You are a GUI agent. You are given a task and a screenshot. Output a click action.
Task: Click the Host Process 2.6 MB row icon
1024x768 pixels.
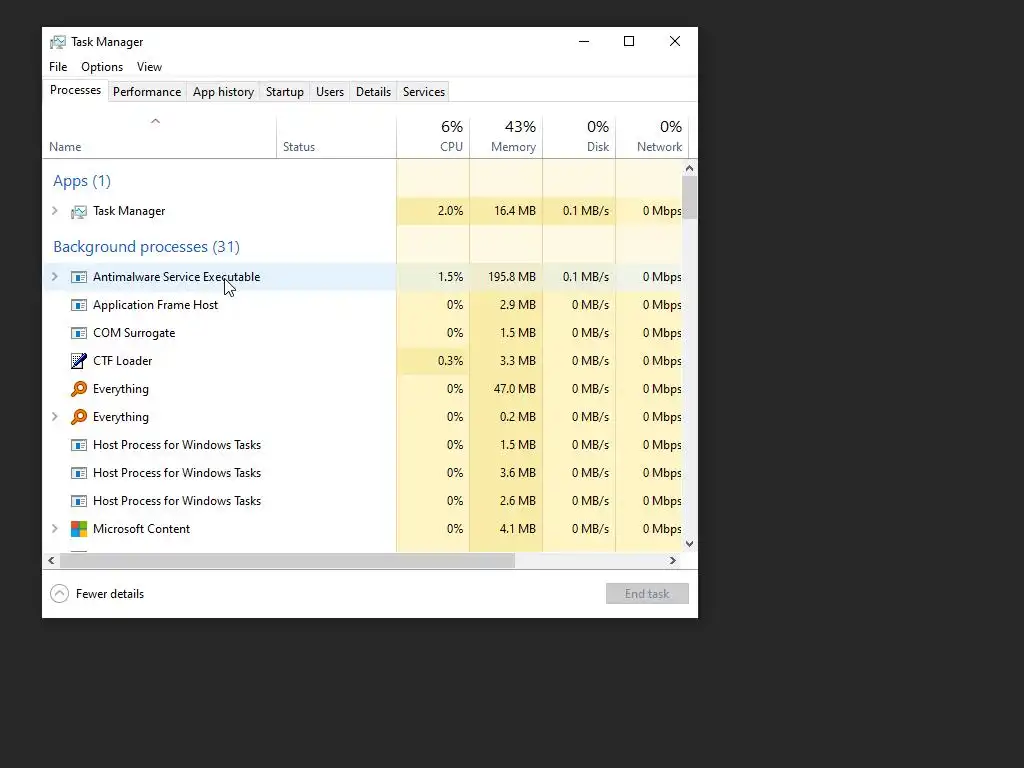click(x=78, y=501)
